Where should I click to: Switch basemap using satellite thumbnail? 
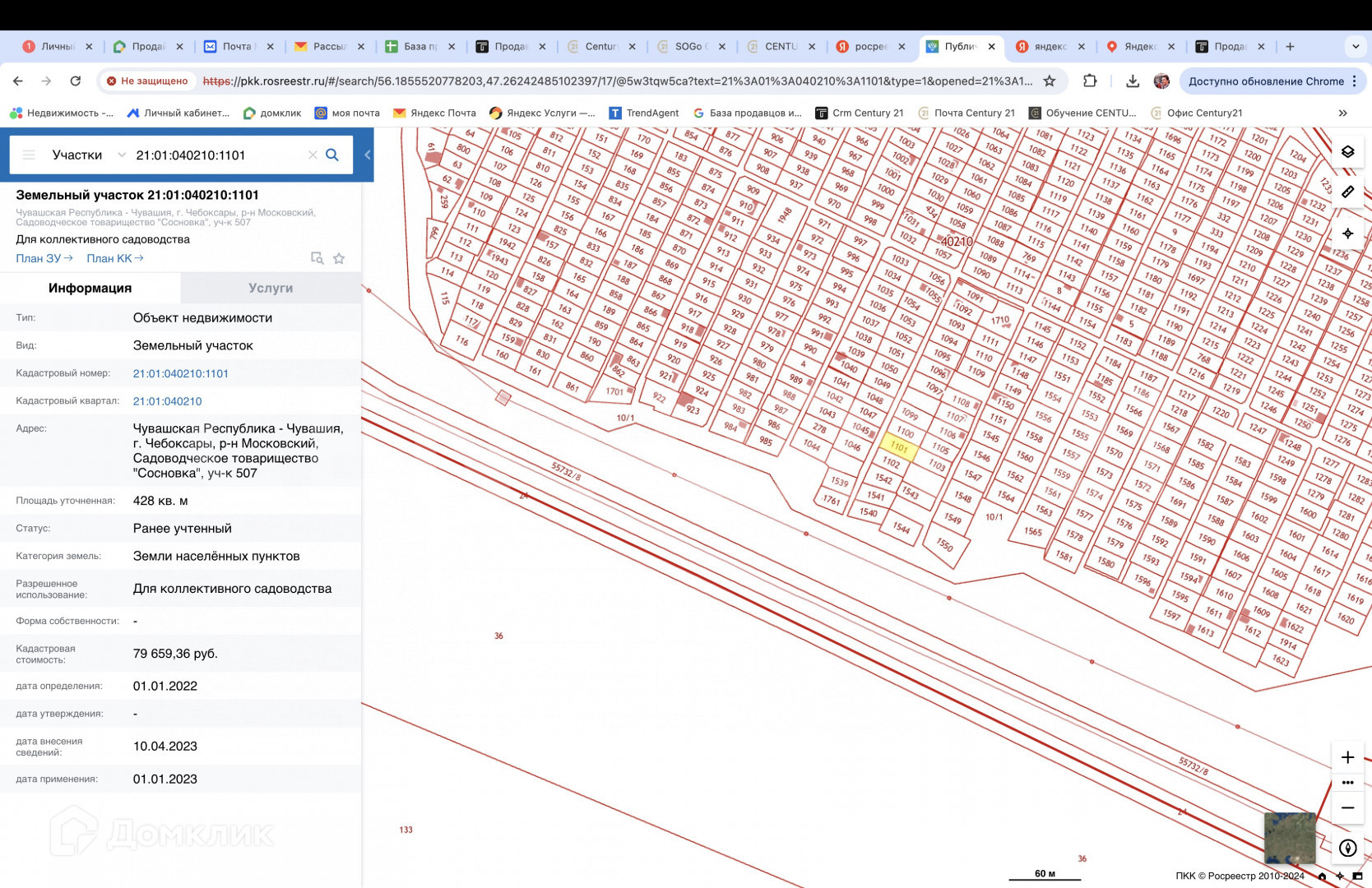1289,837
